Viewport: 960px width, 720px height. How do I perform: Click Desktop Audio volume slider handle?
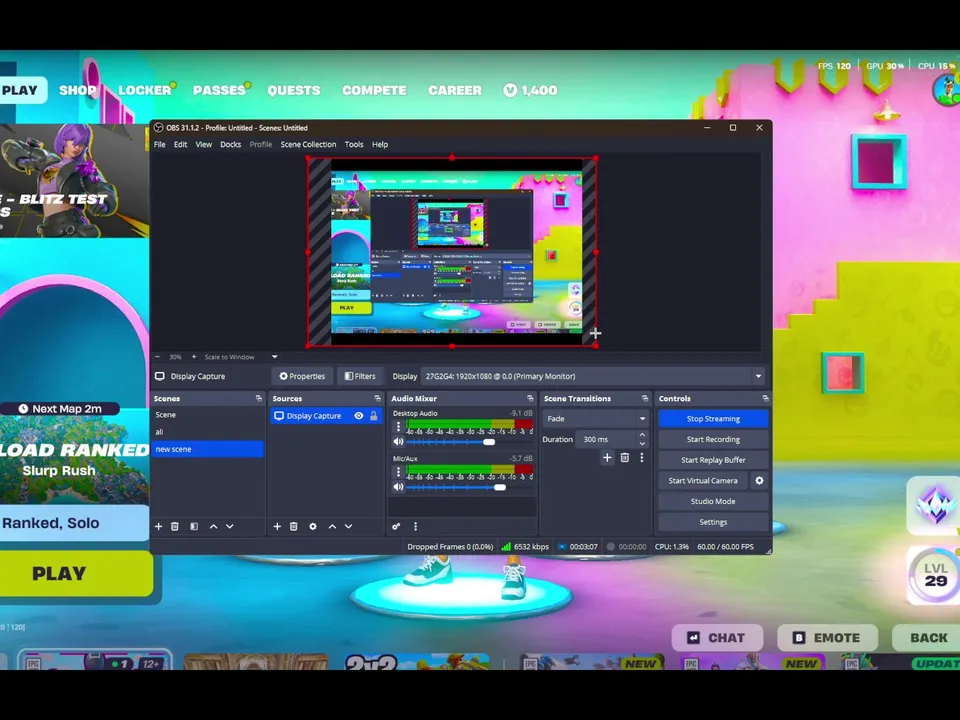[489, 442]
